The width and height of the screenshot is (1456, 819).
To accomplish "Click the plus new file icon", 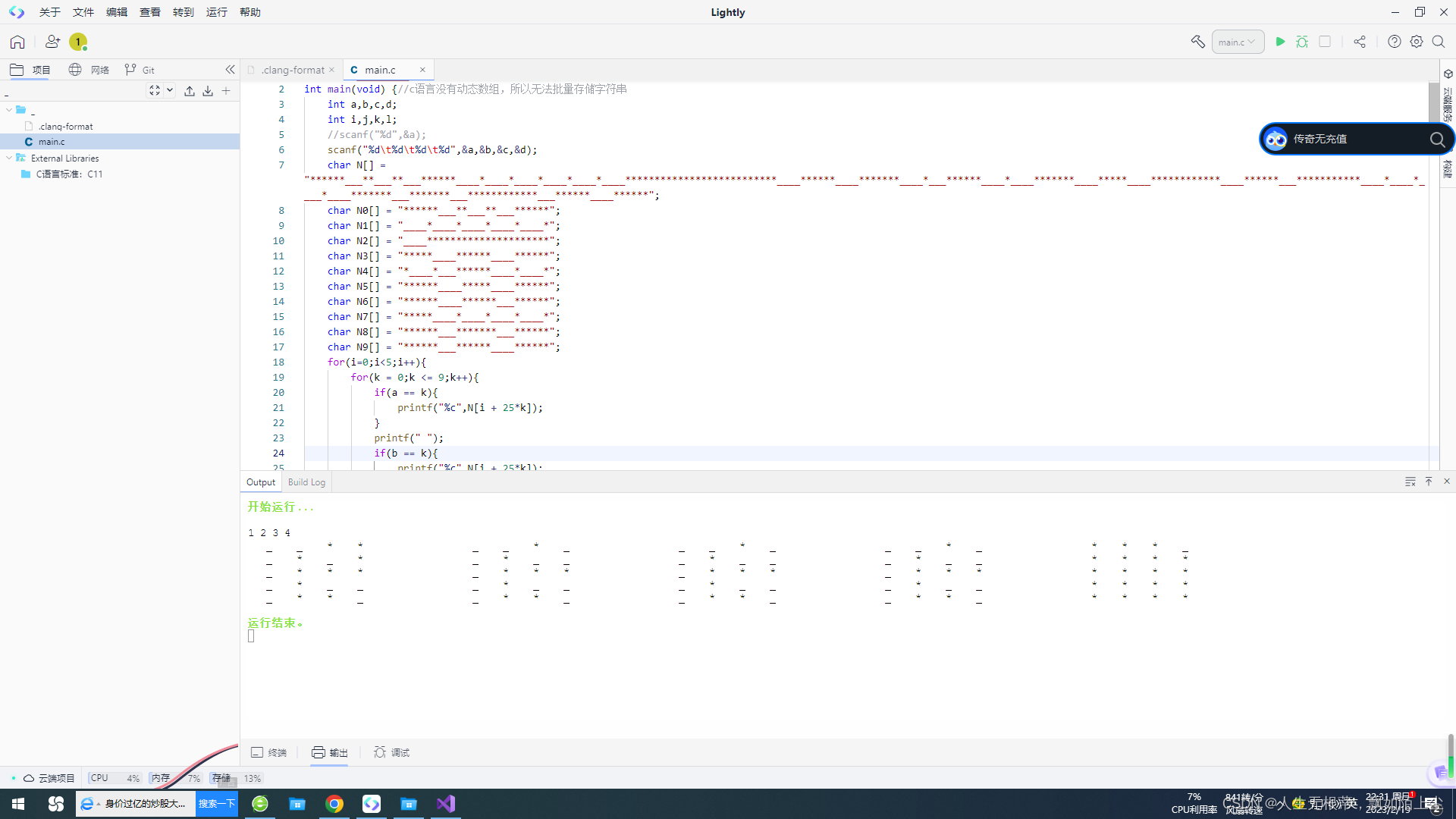I will click(226, 91).
